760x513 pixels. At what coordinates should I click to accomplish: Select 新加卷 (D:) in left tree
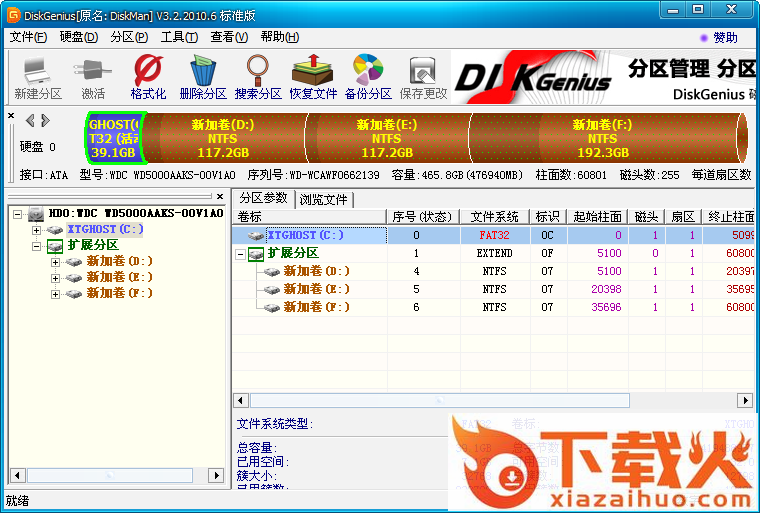(119, 261)
